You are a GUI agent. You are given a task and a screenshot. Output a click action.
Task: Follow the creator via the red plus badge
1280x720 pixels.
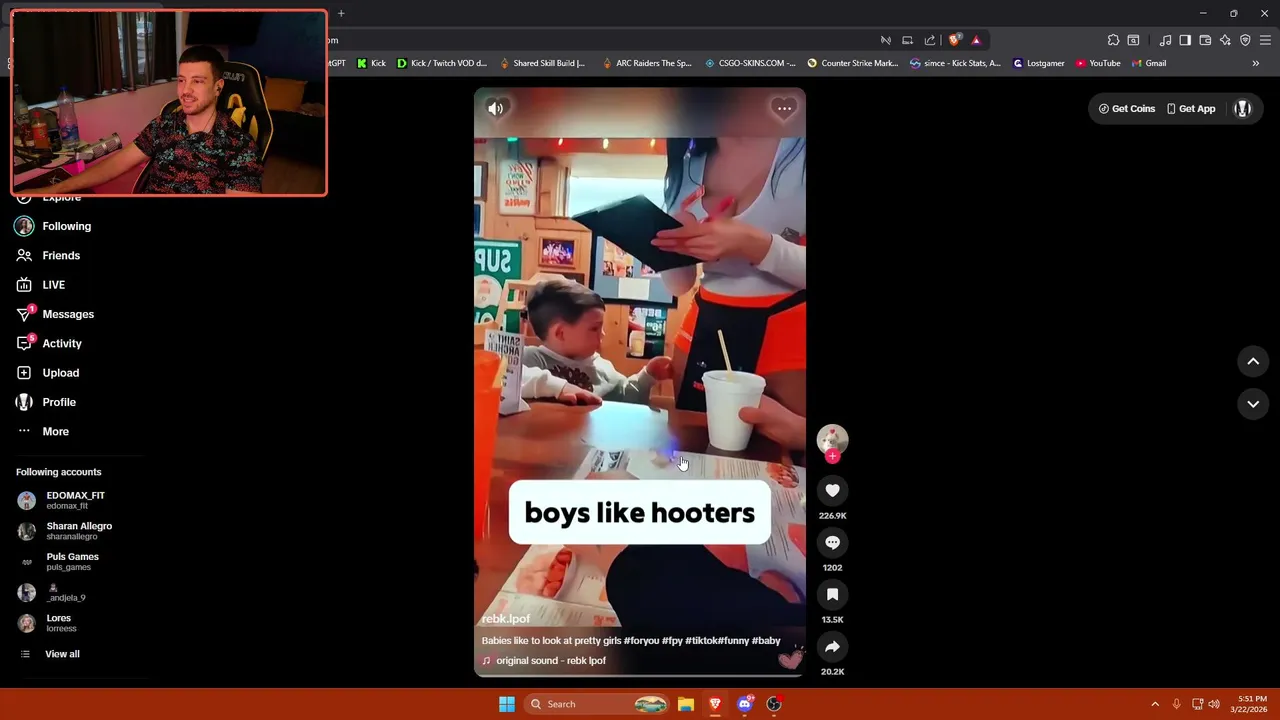click(832, 456)
